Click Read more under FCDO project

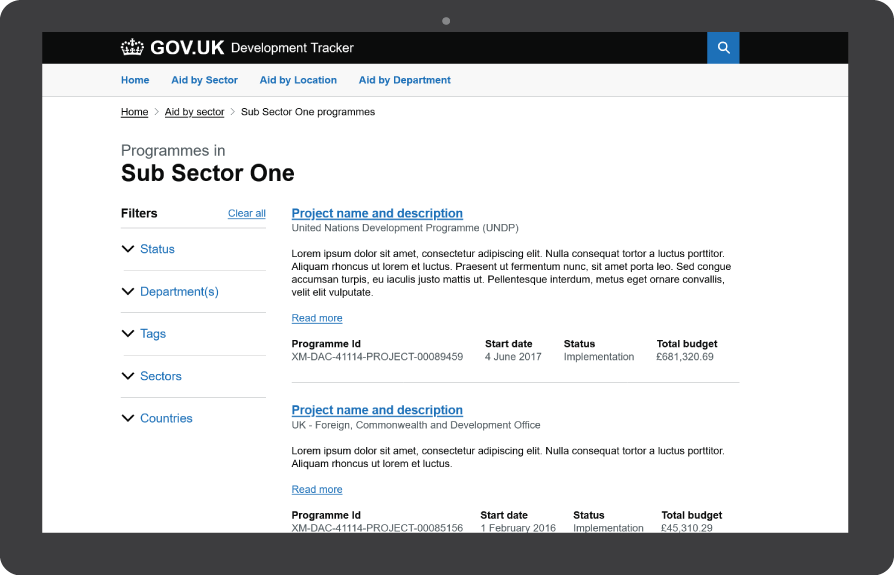(x=317, y=490)
